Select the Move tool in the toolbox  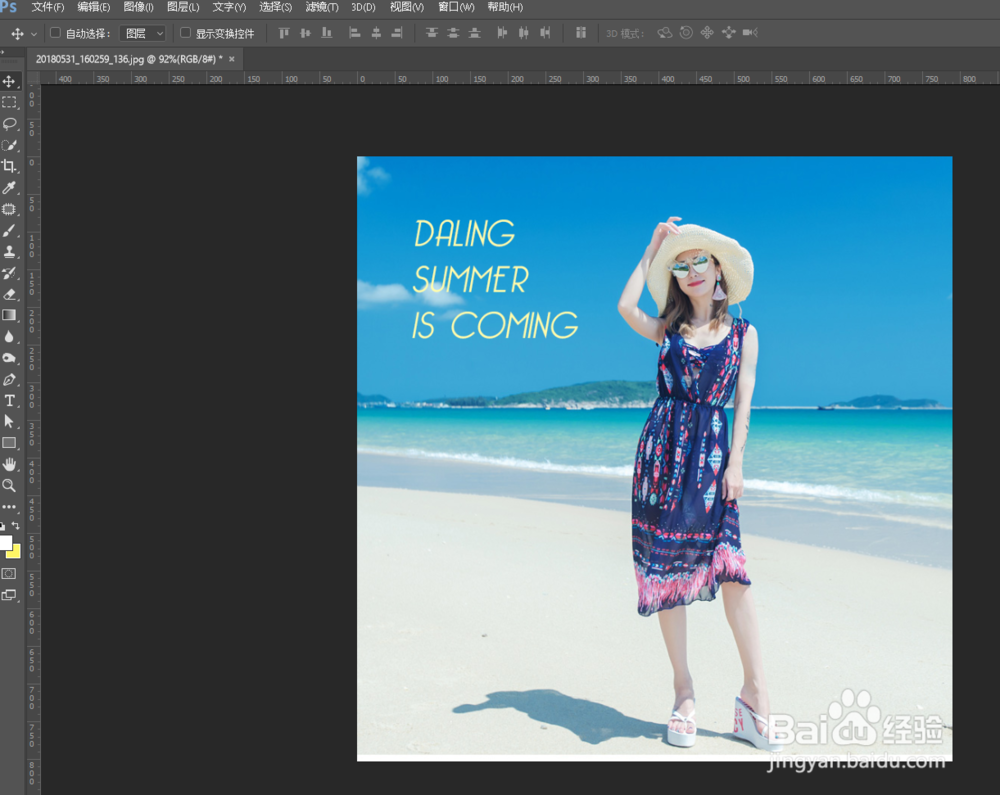(9, 81)
